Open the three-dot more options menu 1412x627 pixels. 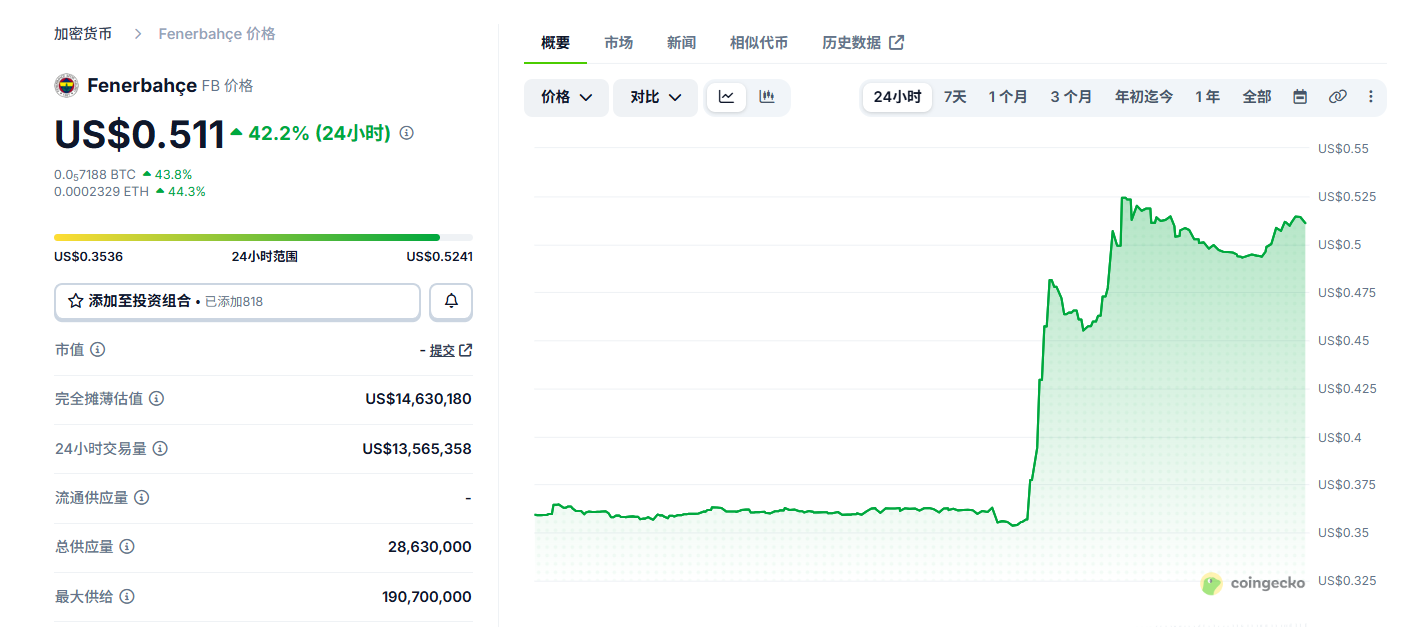(x=1371, y=97)
